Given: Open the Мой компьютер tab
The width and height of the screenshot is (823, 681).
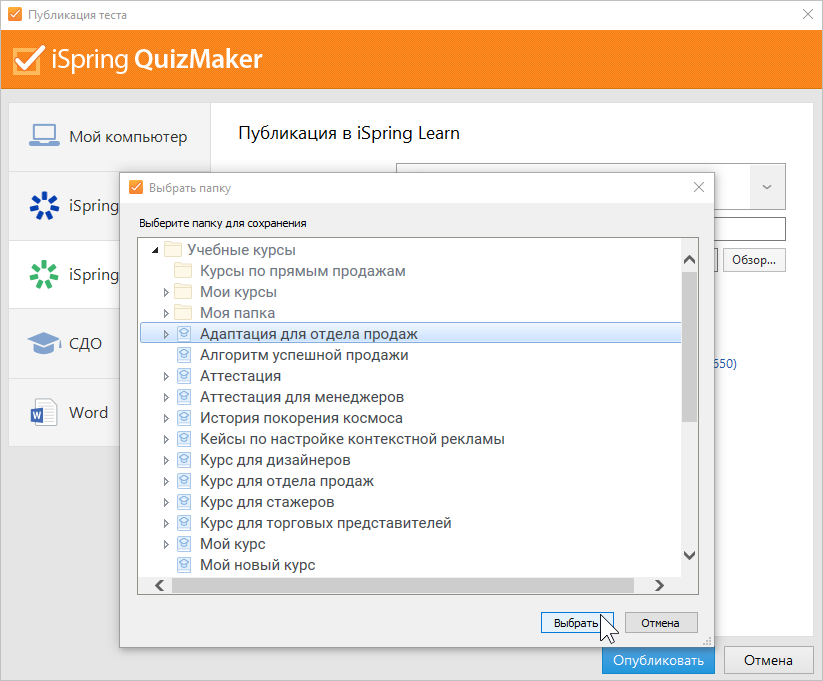Looking at the screenshot, I should pyautogui.click(x=110, y=137).
